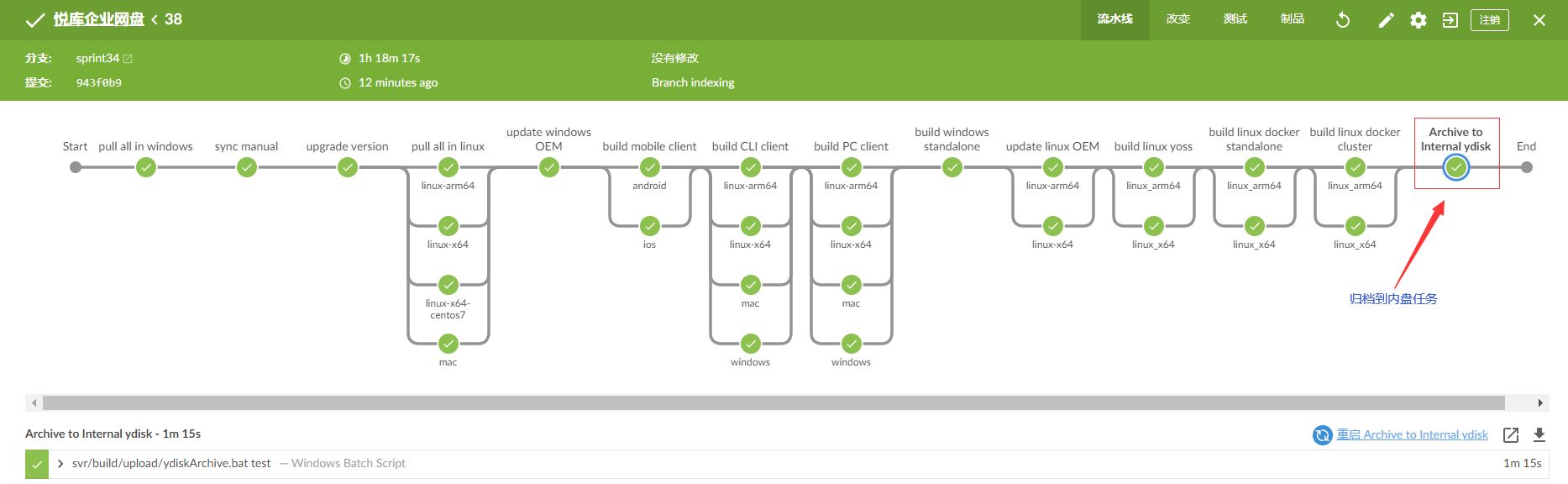Select the sync manual stage node
Screen dimensions: 1568x484
[x=247, y=167]
